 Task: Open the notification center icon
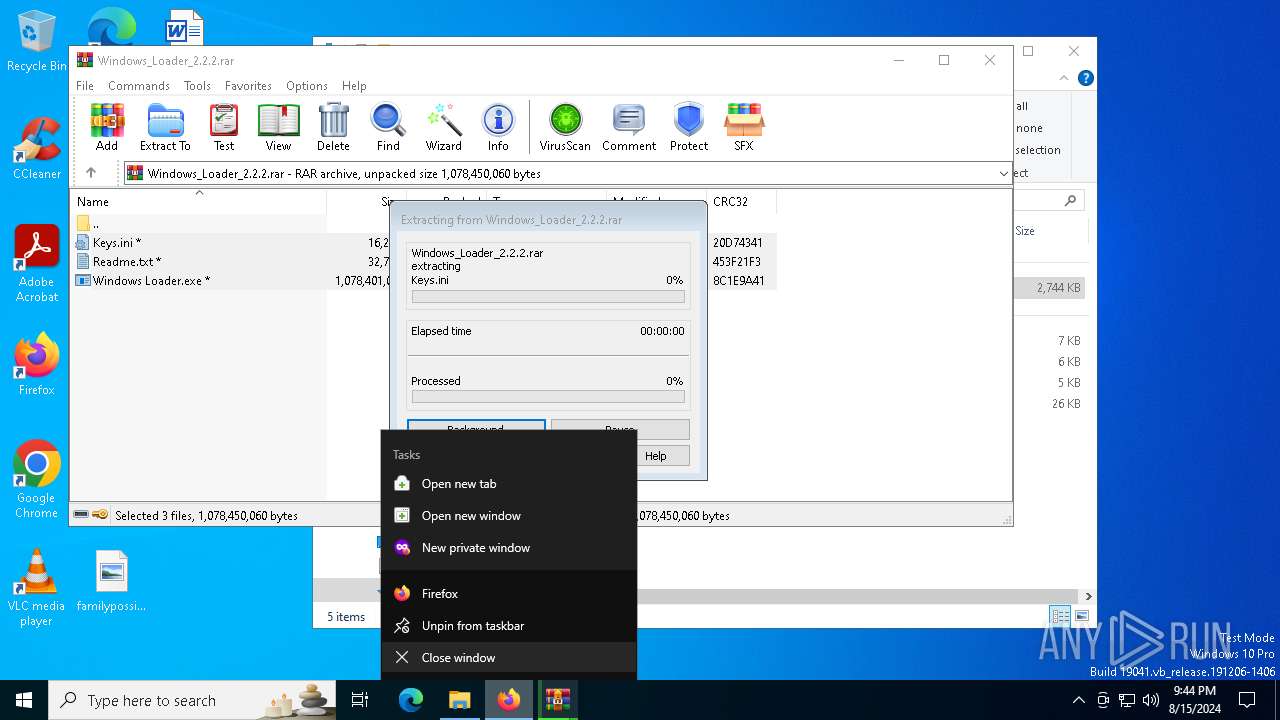point(1247,700)
